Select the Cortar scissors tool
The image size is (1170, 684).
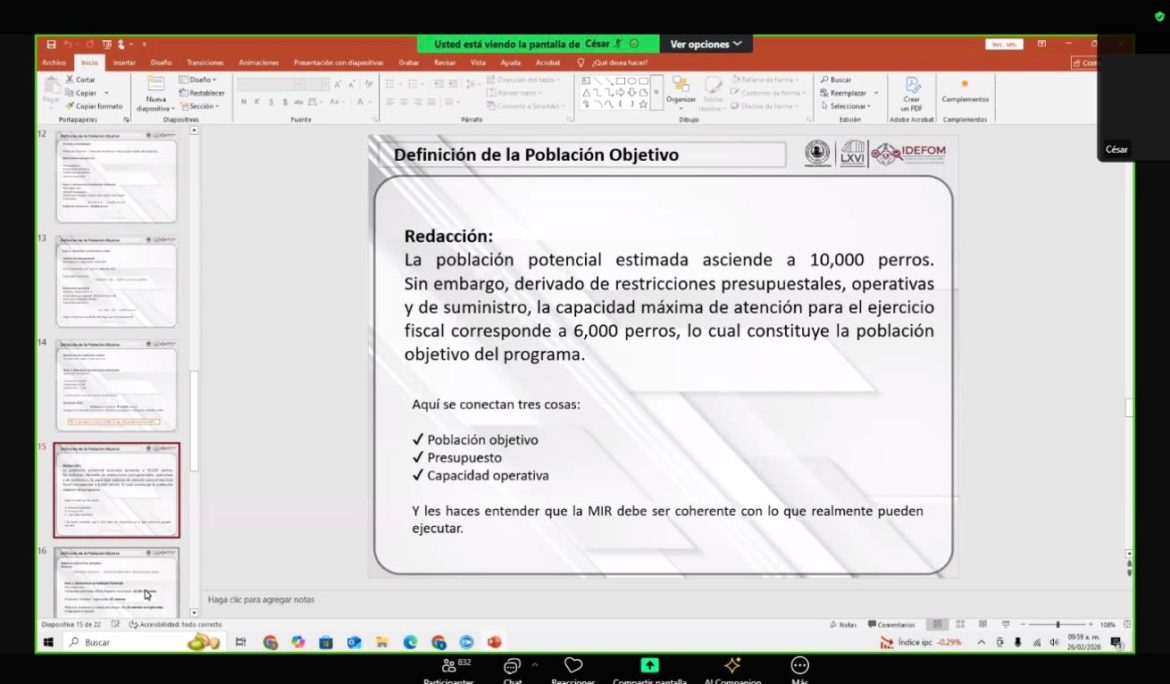[x=80, y=79]
